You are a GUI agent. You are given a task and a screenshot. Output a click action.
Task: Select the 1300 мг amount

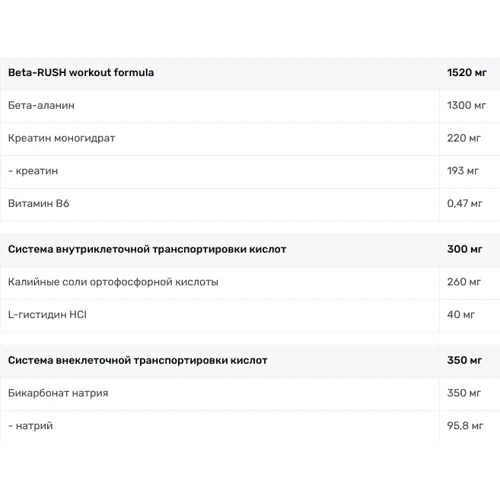click(x=466, y=105)
